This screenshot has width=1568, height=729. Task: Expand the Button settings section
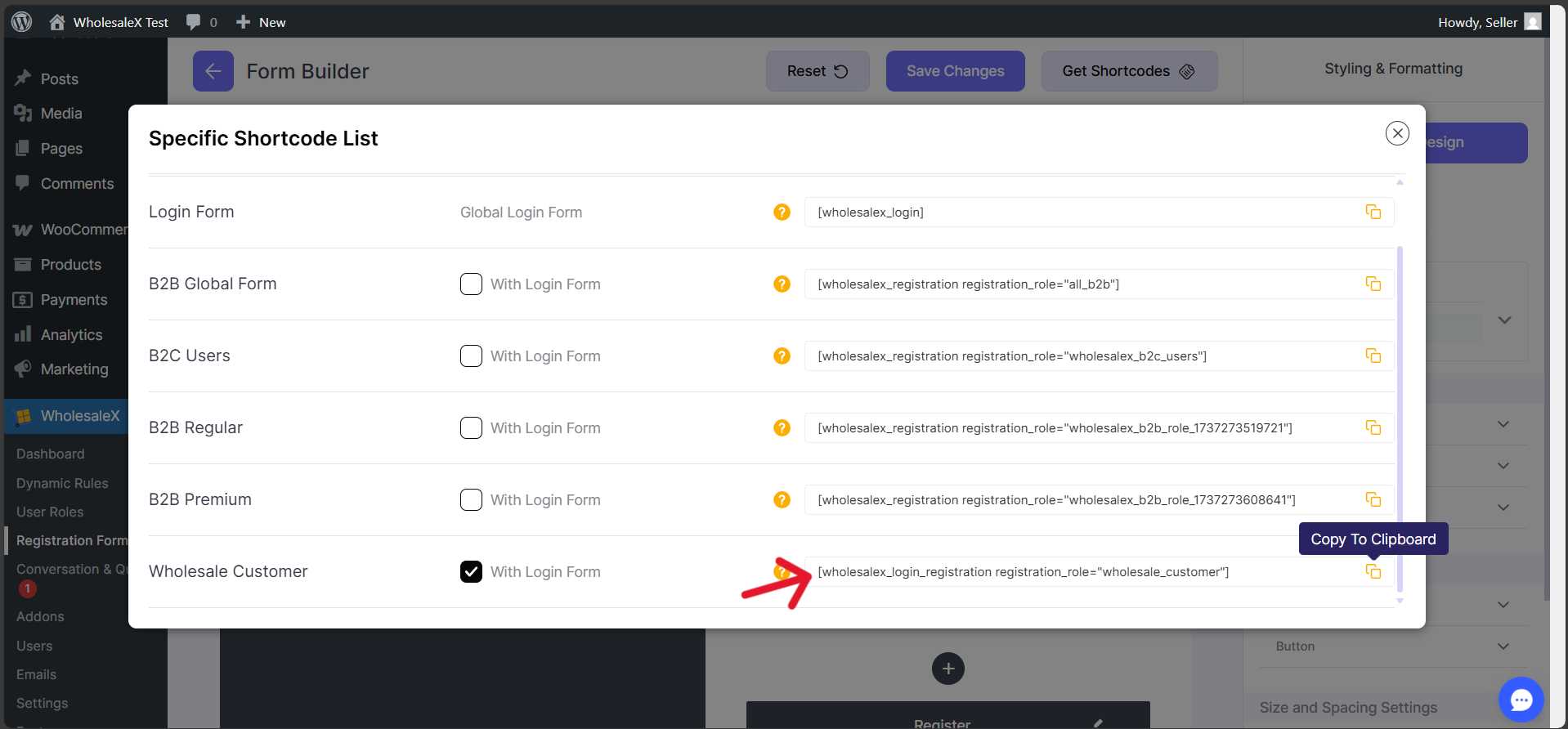point(1503,646)
